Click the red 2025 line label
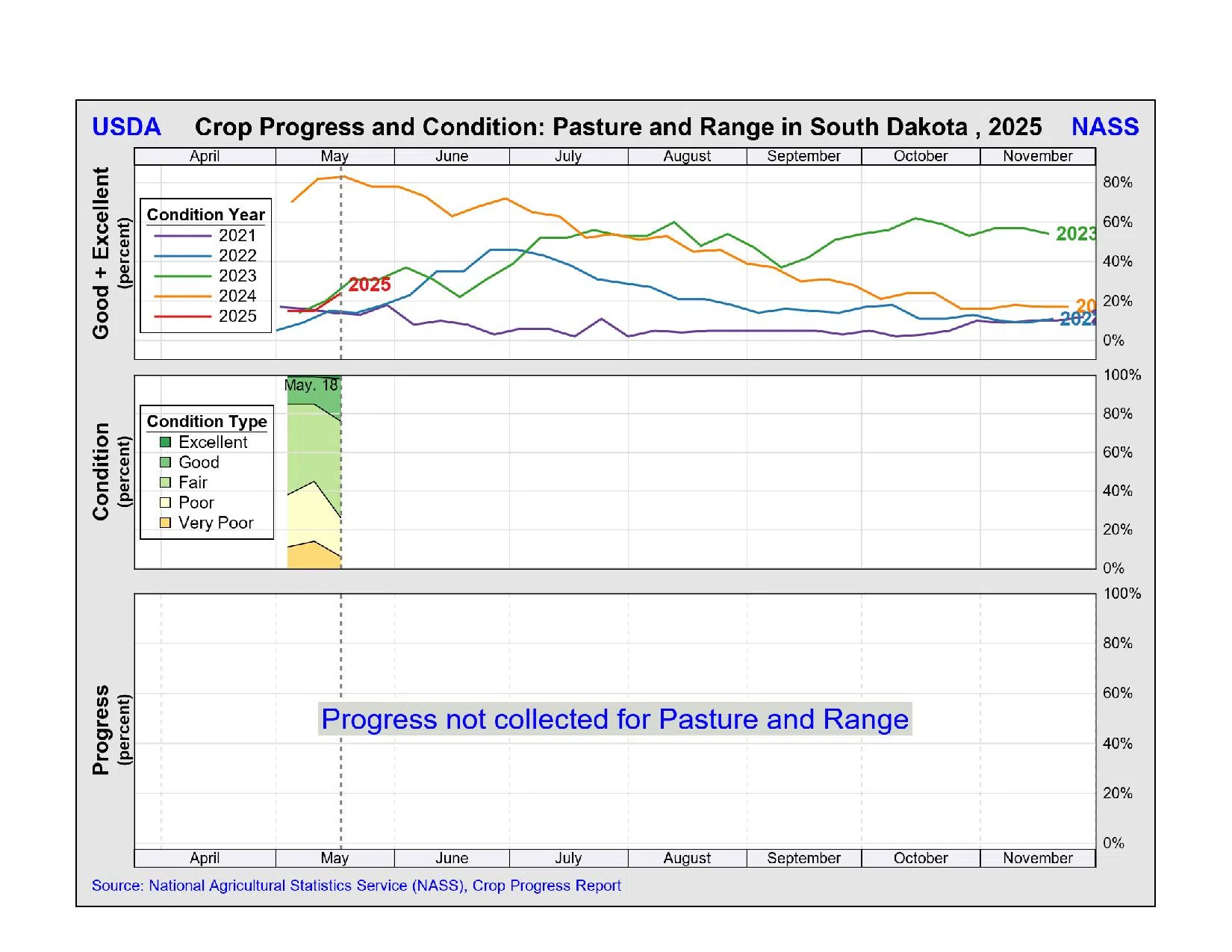The height and width of the screenshot is (952, 1232). pyautogui.click(x=370, y=284)
